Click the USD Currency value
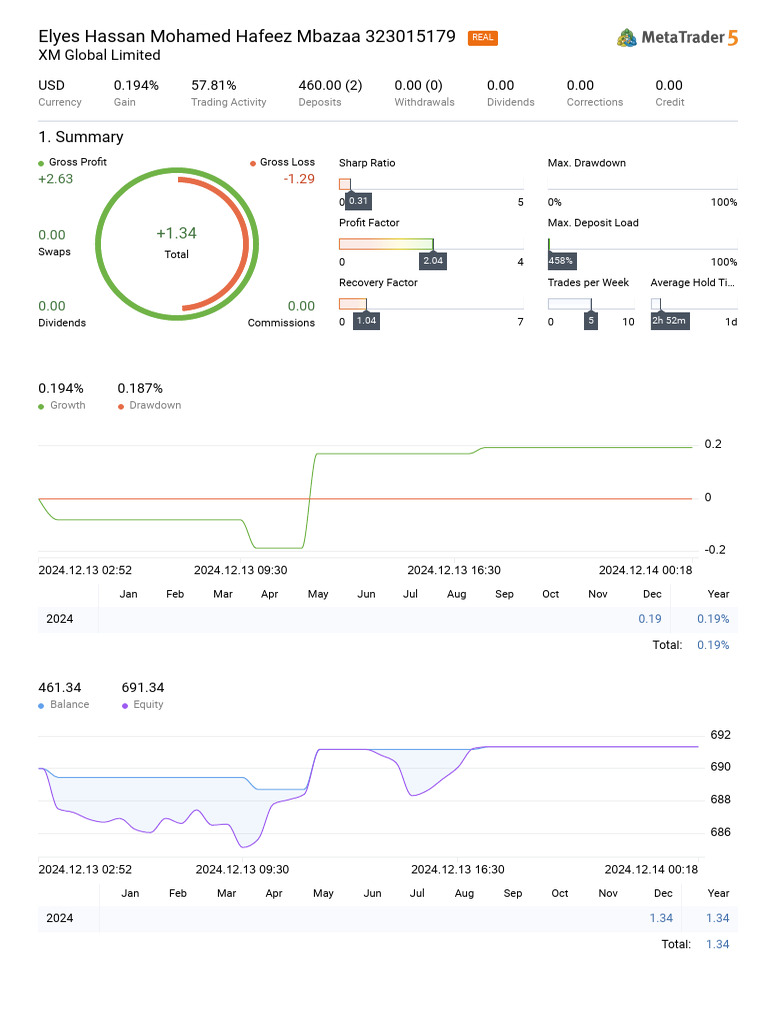The width and height of the screenshot is (768, 1024). coord(51,86)
